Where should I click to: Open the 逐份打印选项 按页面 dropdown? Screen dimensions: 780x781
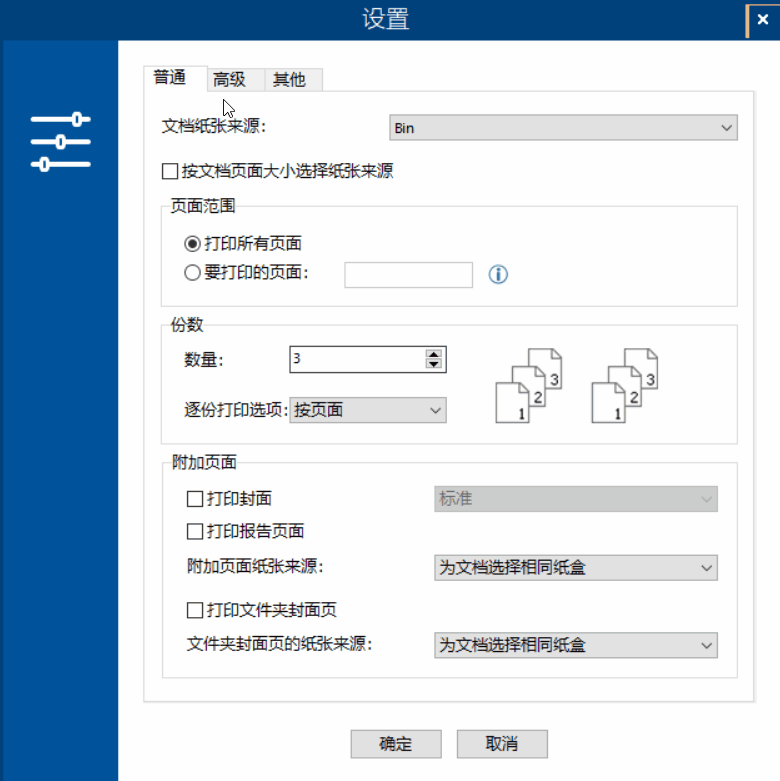[x=368, y=410]
